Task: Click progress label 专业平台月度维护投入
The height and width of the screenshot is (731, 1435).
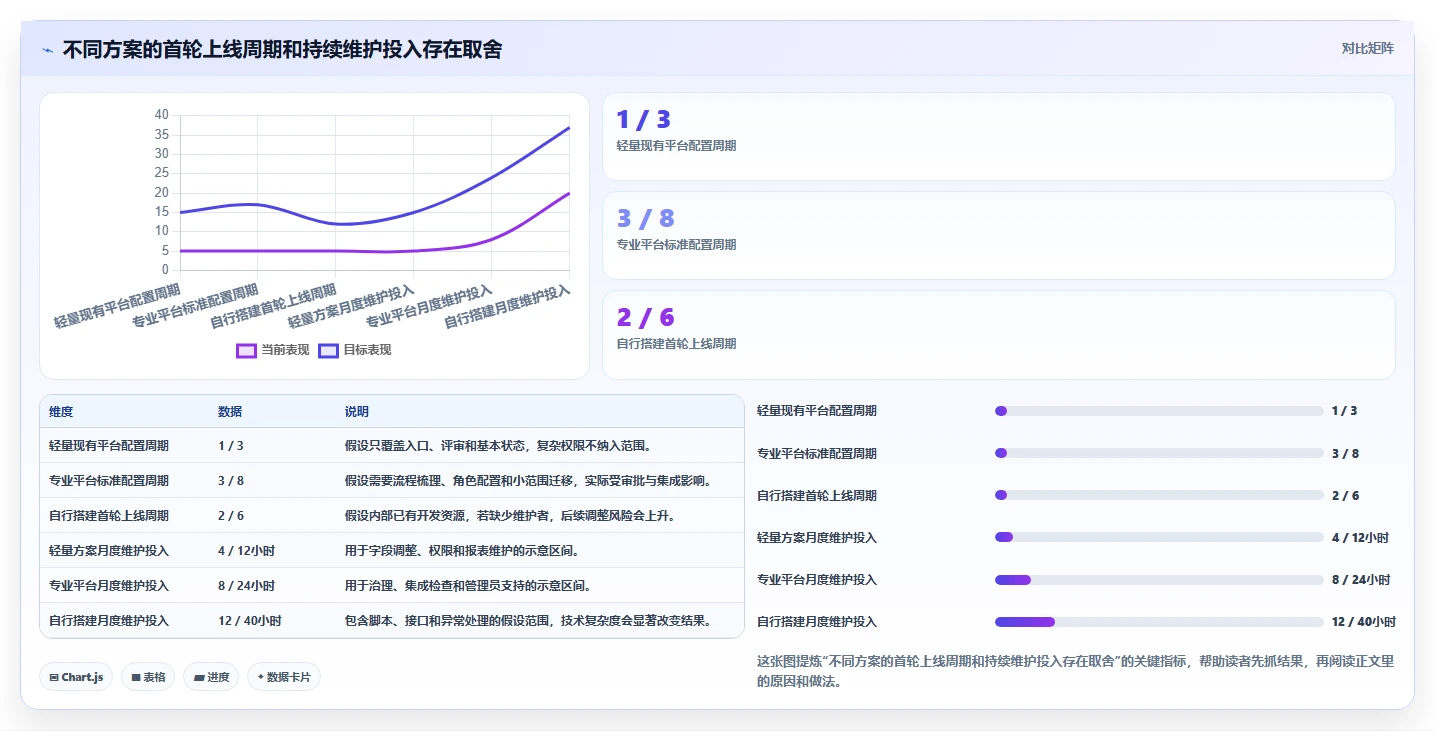Action: 817,580
